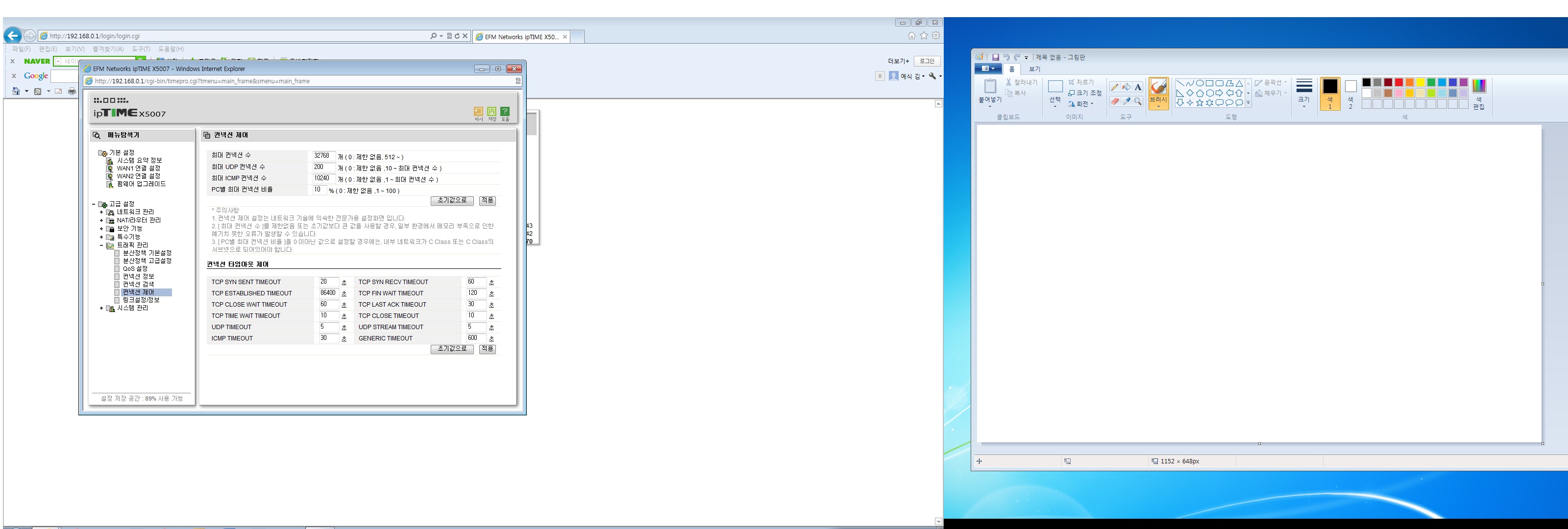Screen dimensions: 1568x529
Task: Click the Paint save icon in the title bar
Action: 996,57
